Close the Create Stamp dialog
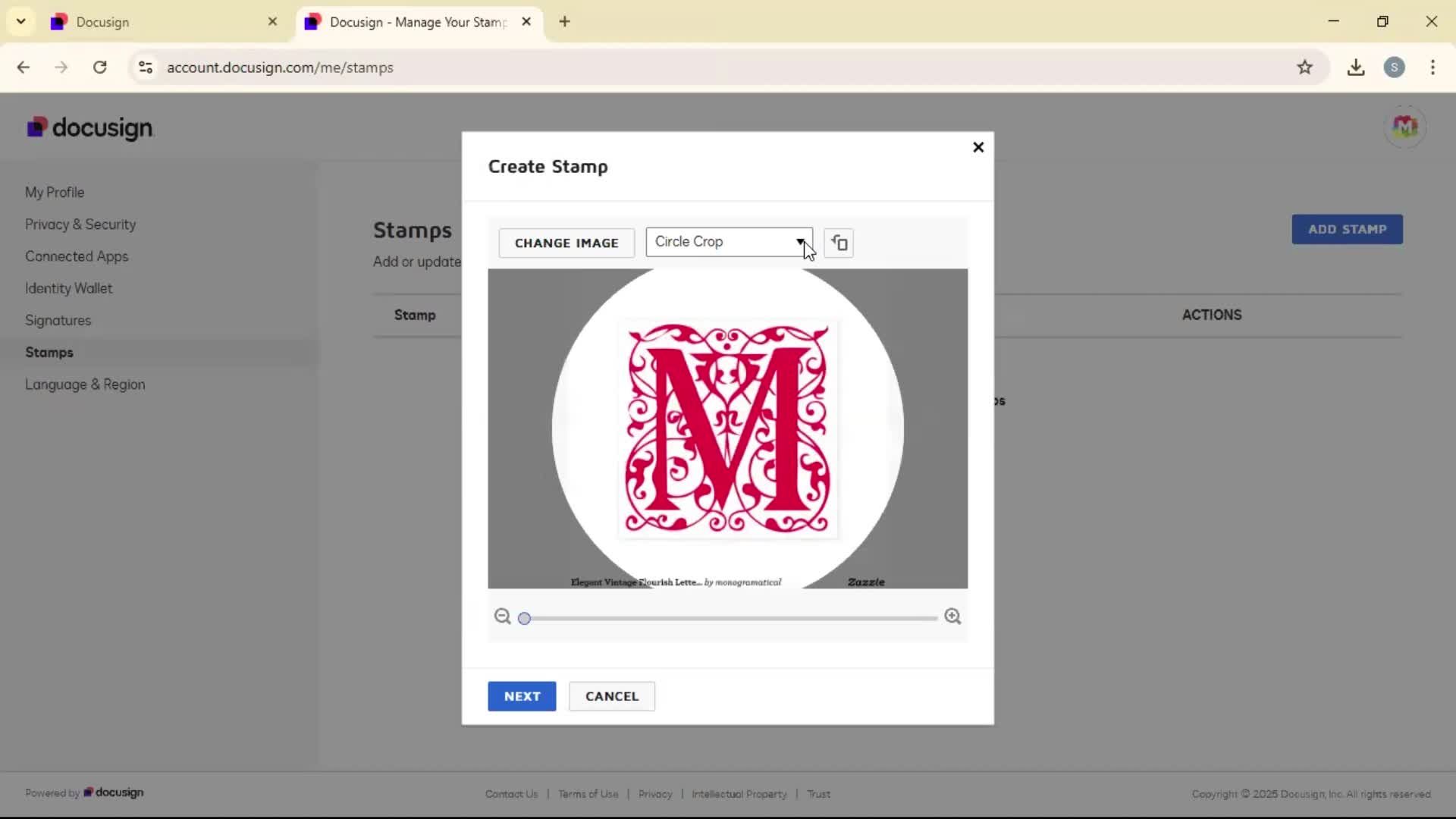Viewport: 1456px width, 819px height. coord(978,147)
